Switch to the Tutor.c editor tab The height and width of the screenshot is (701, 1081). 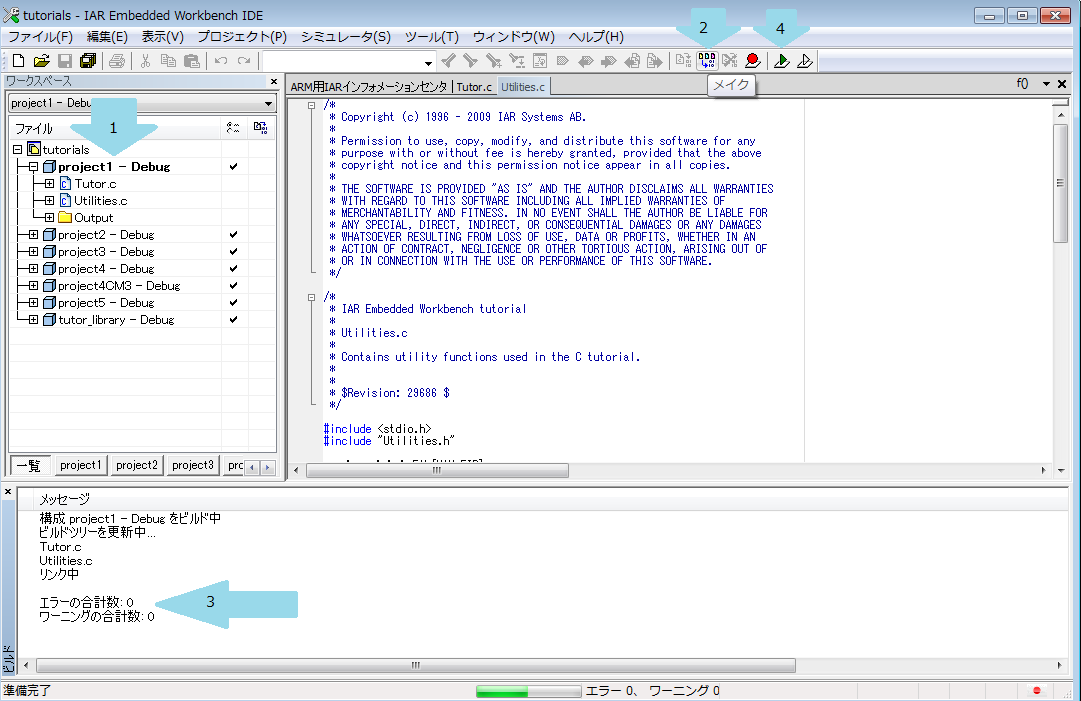click(x=474, y=87)
